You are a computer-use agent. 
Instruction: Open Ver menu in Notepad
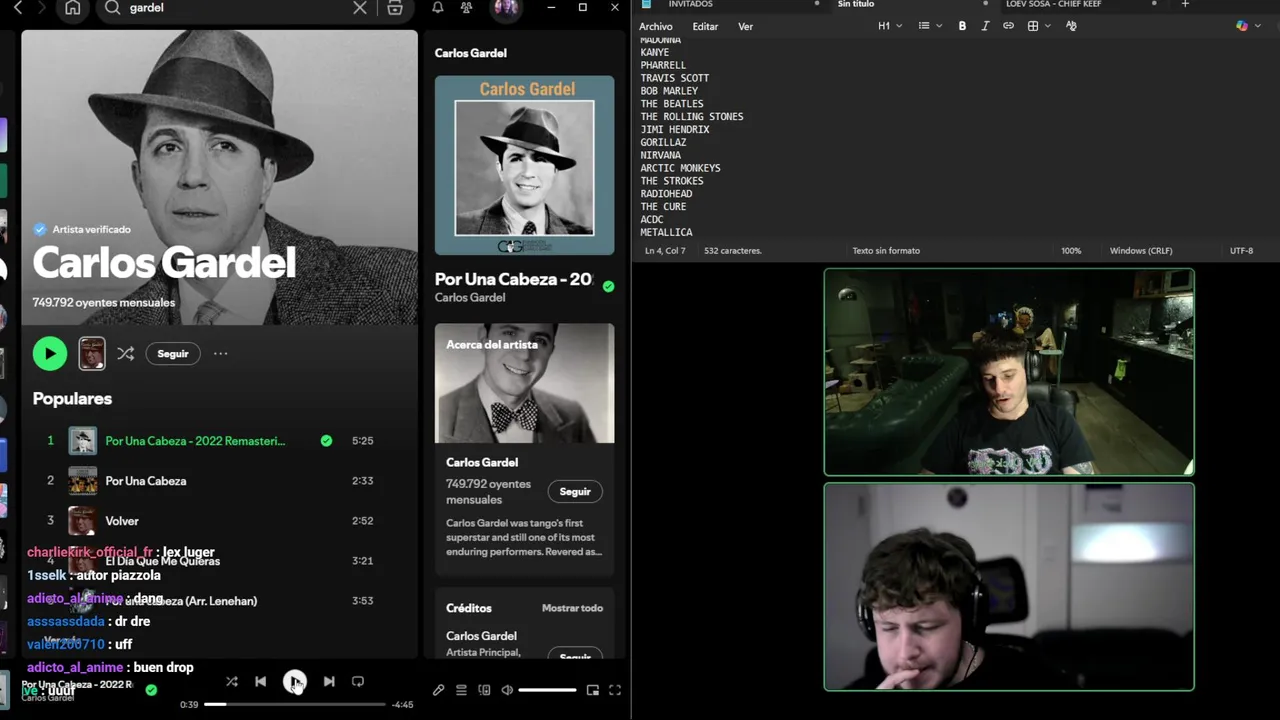(x=745, y=27)
